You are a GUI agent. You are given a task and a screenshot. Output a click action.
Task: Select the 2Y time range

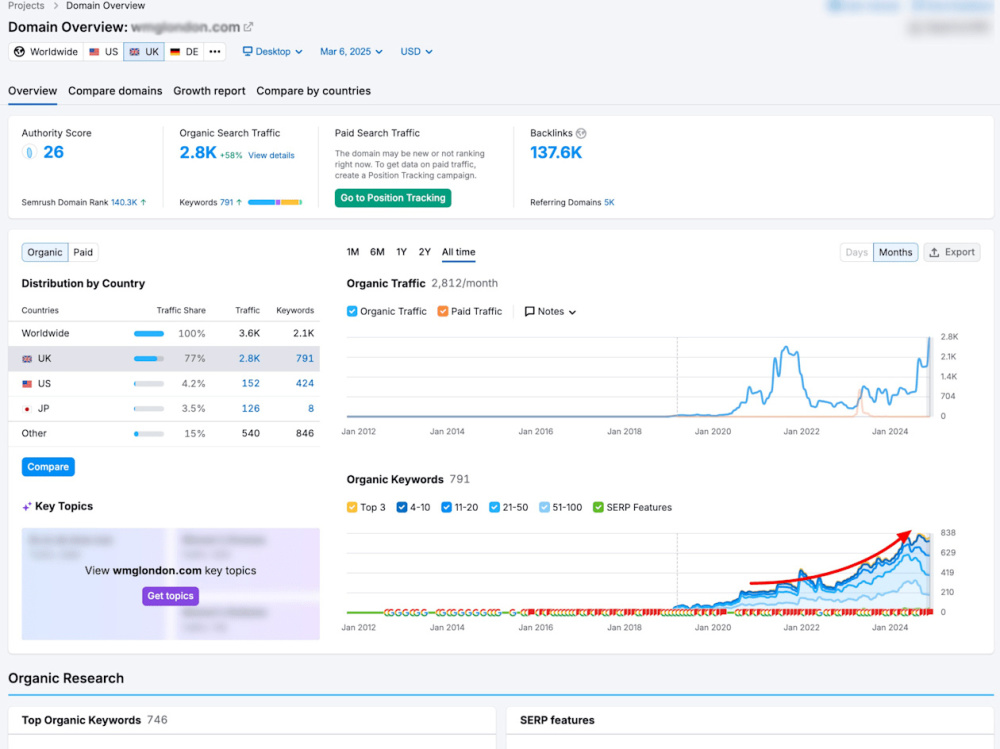click(425, 252)
